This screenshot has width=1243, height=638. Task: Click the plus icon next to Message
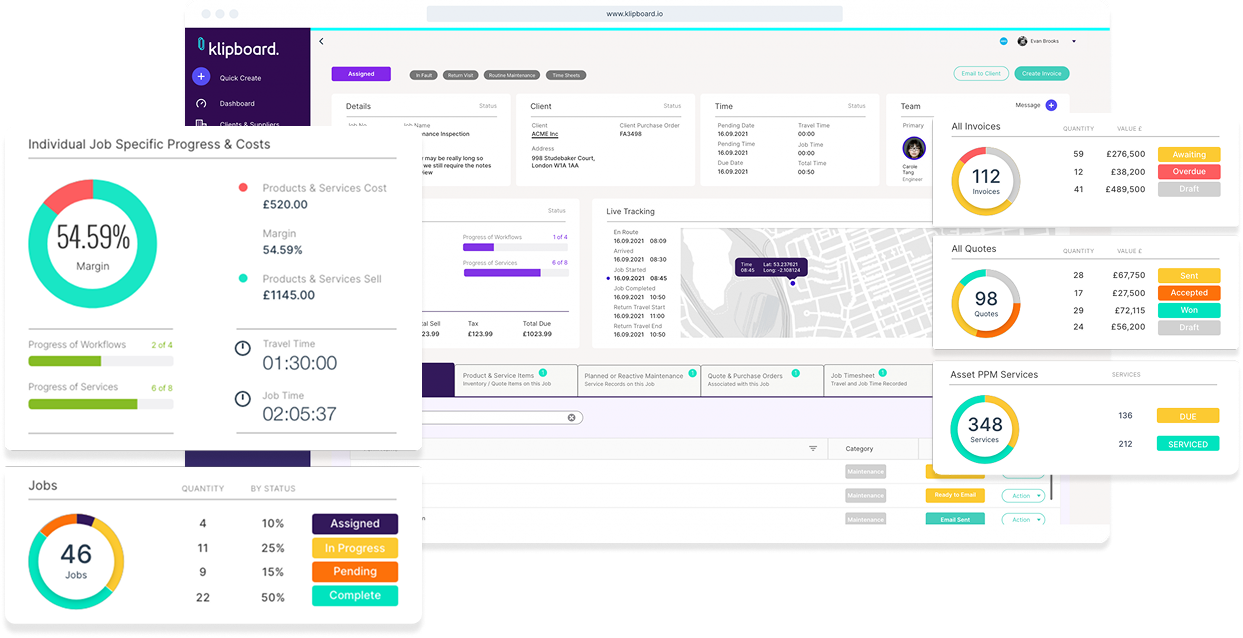pyautogui.click(x=1051, y=105)
